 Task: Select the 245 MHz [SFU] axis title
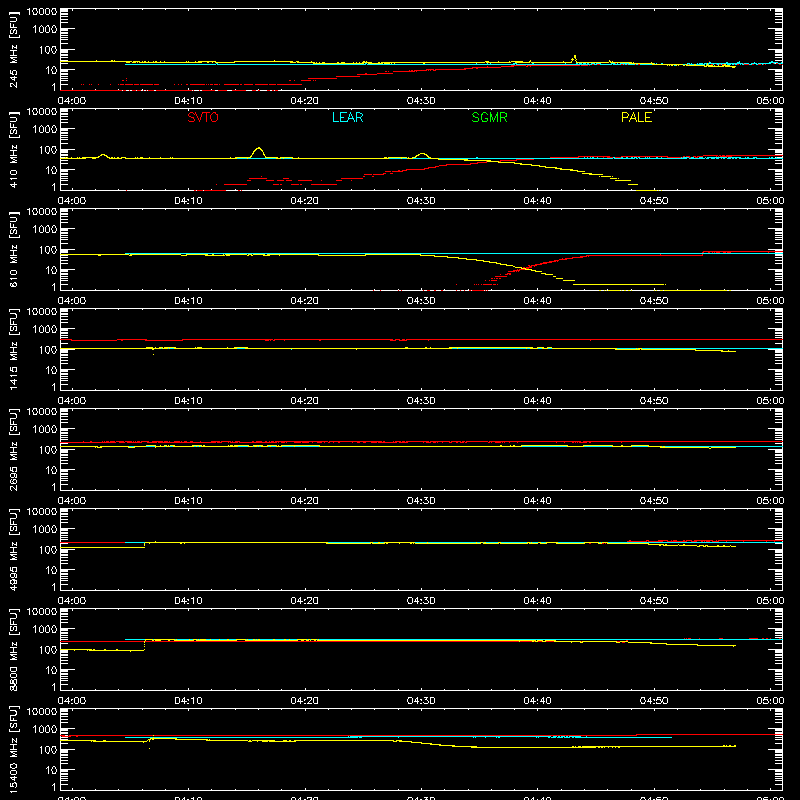14,49
